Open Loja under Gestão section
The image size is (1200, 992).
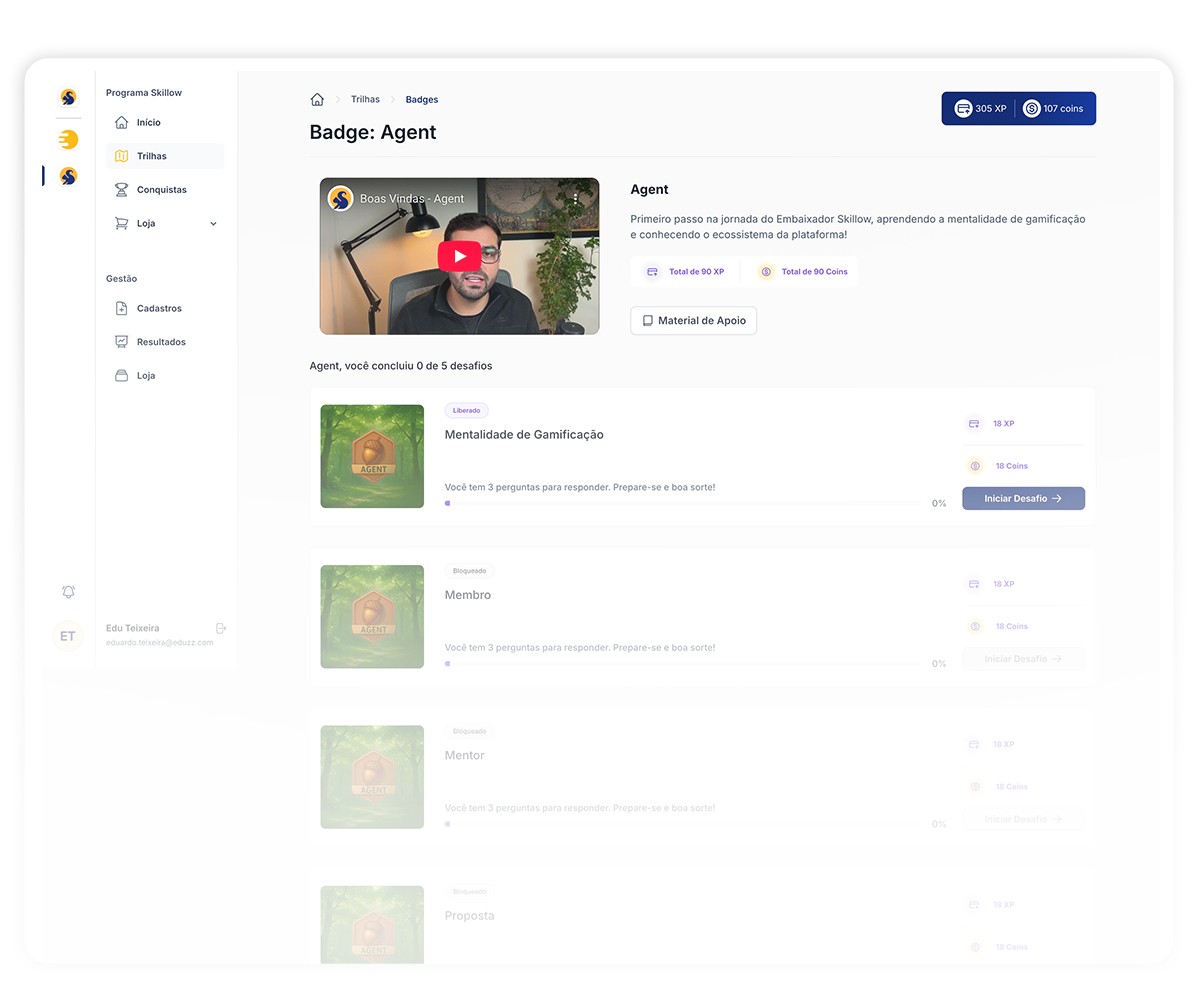click(x=165, y=375)
